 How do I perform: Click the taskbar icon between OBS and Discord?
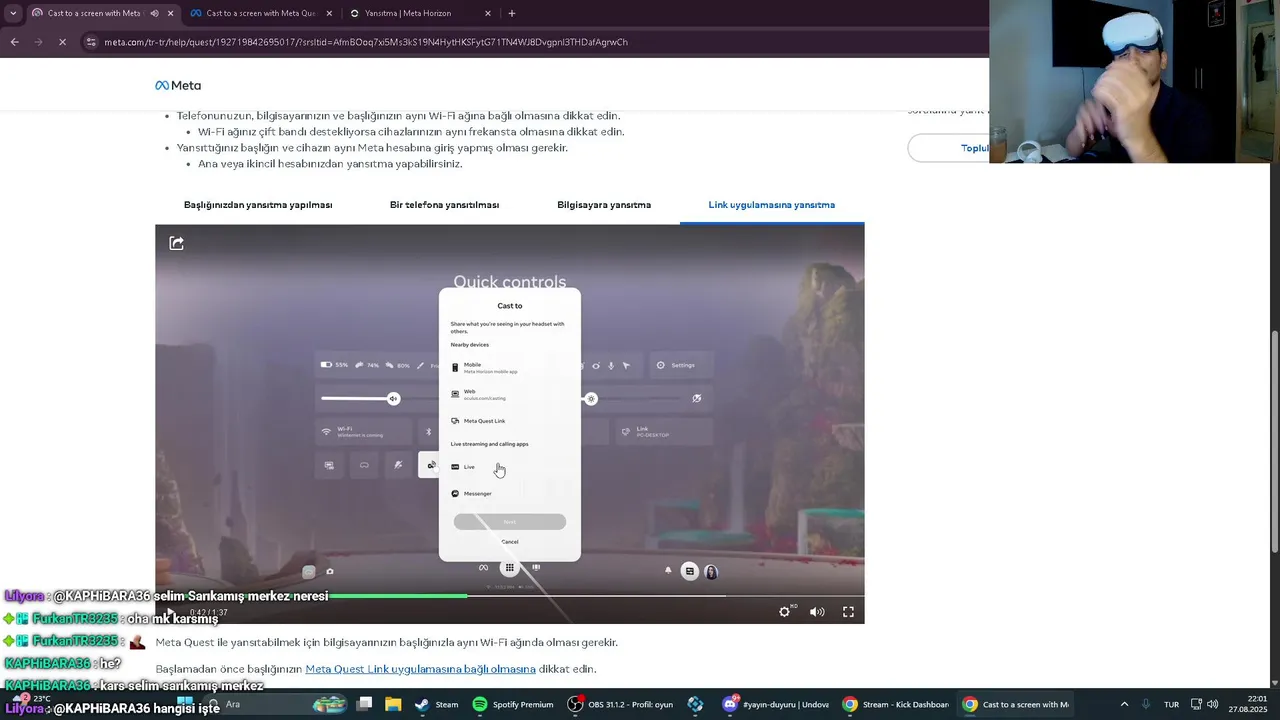click(x=696, y=704)
